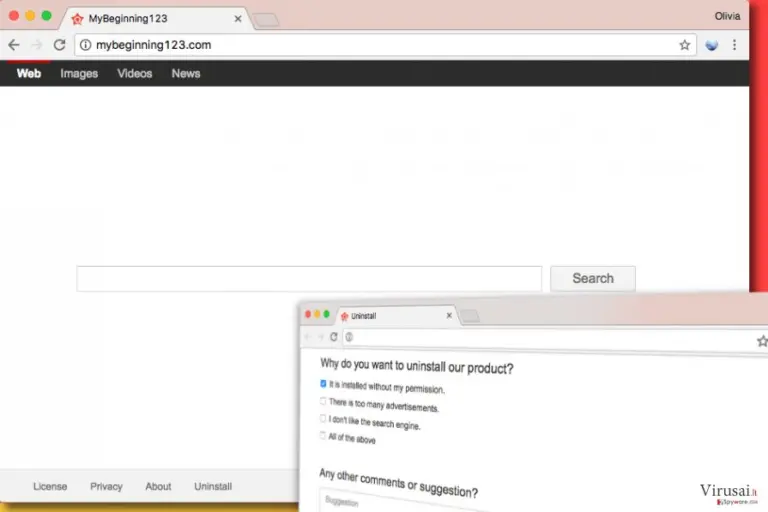
Task: Maximize the main browser window with green button
Action: click(47, 16)
